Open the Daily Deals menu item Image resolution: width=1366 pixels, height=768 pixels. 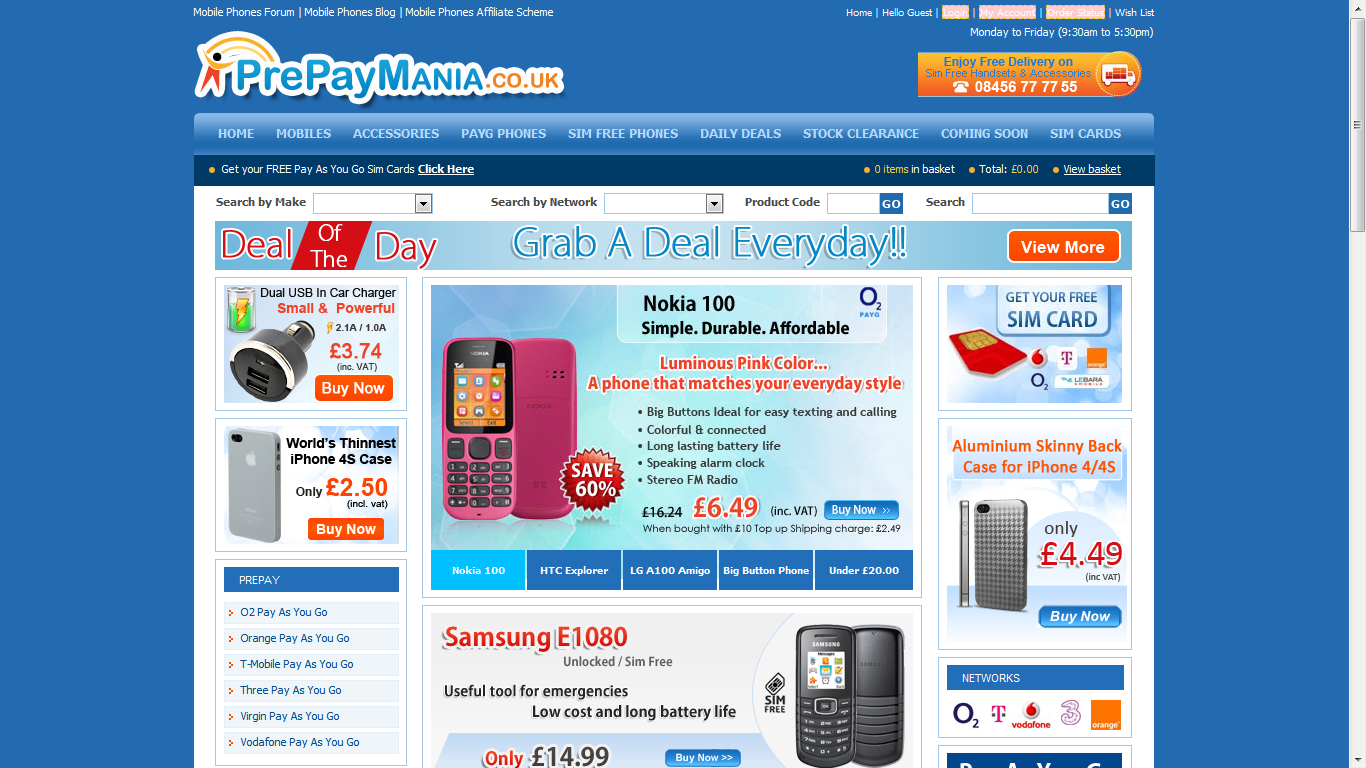740,133
